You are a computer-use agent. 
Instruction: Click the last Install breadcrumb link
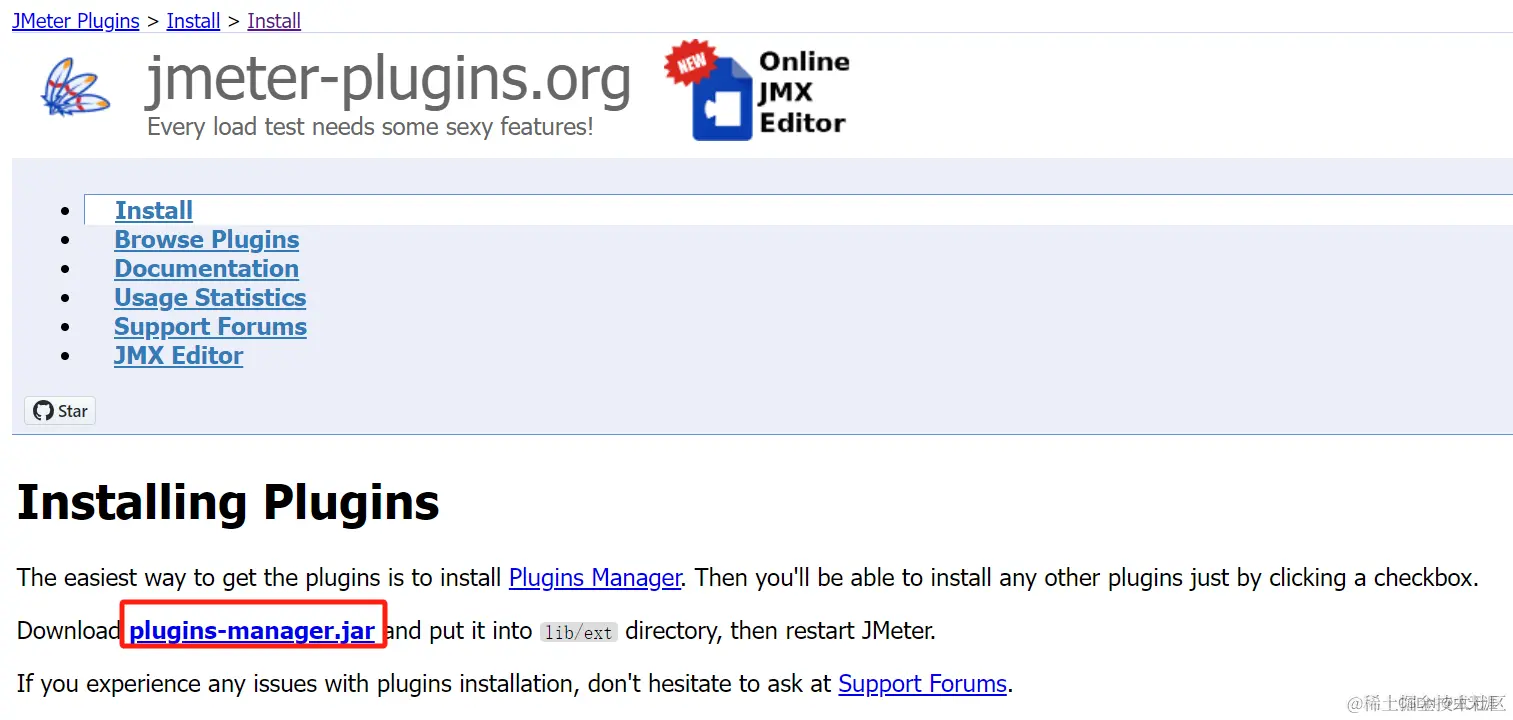[274, 21]
